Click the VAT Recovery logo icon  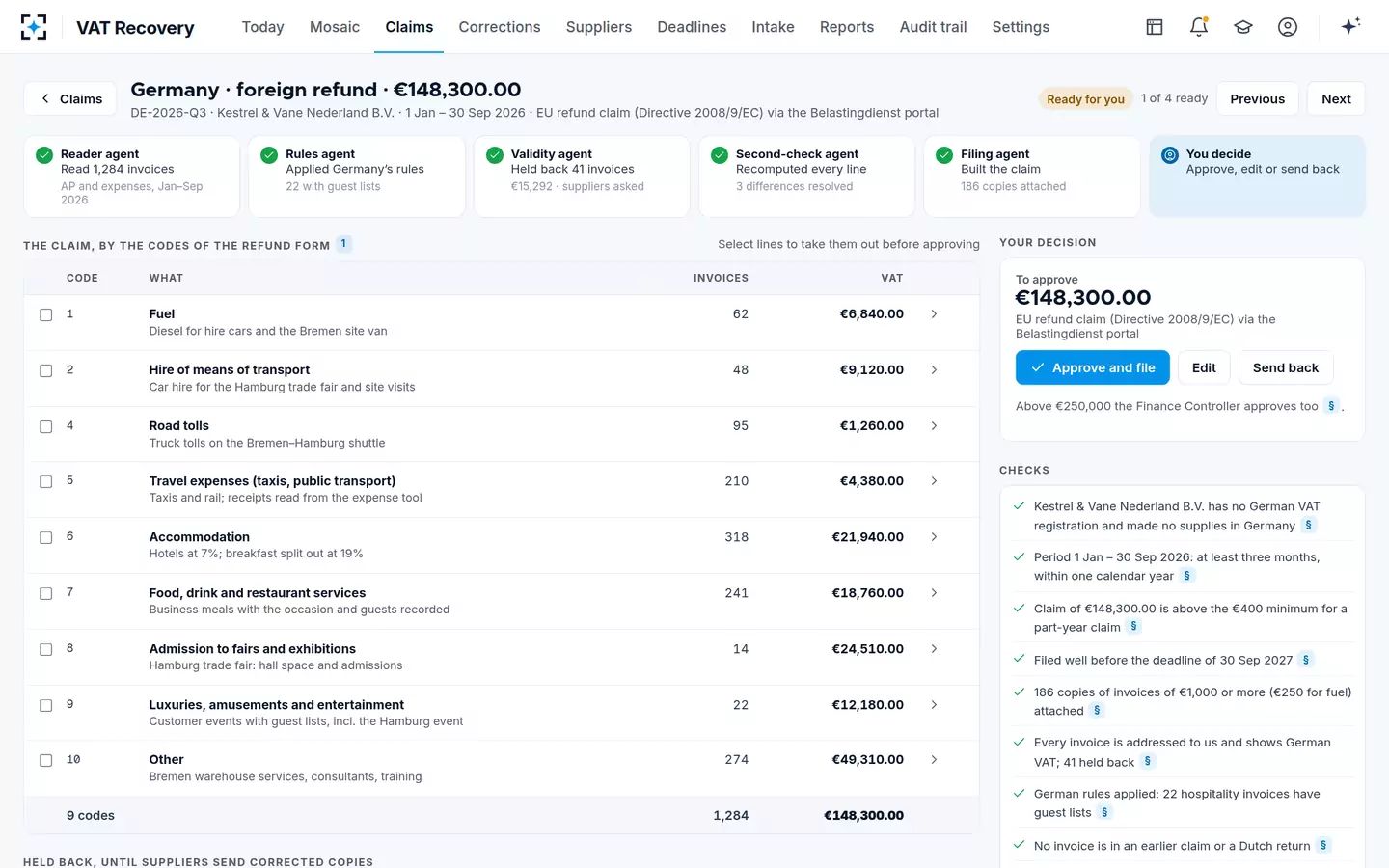[34, 27]
